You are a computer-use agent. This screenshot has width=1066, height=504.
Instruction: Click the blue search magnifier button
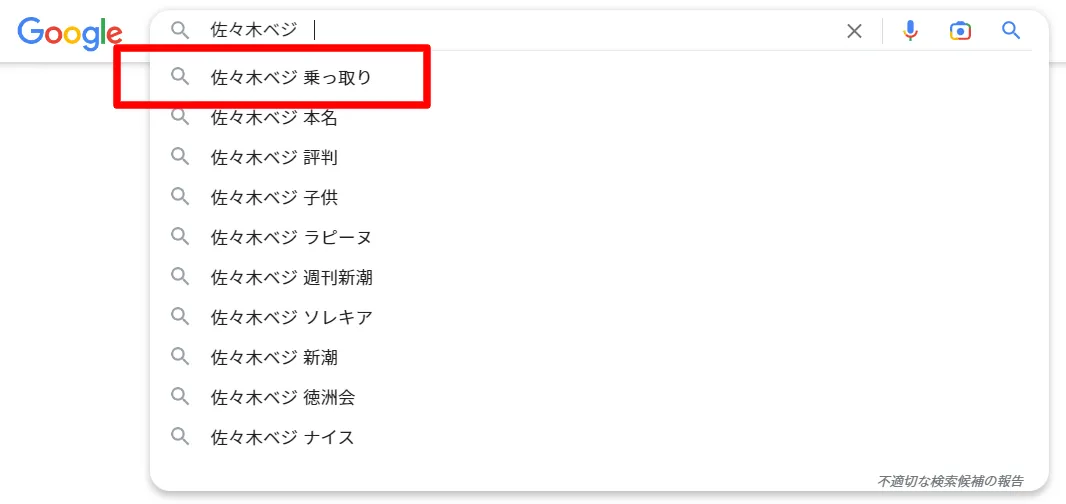coord(1011,30)
